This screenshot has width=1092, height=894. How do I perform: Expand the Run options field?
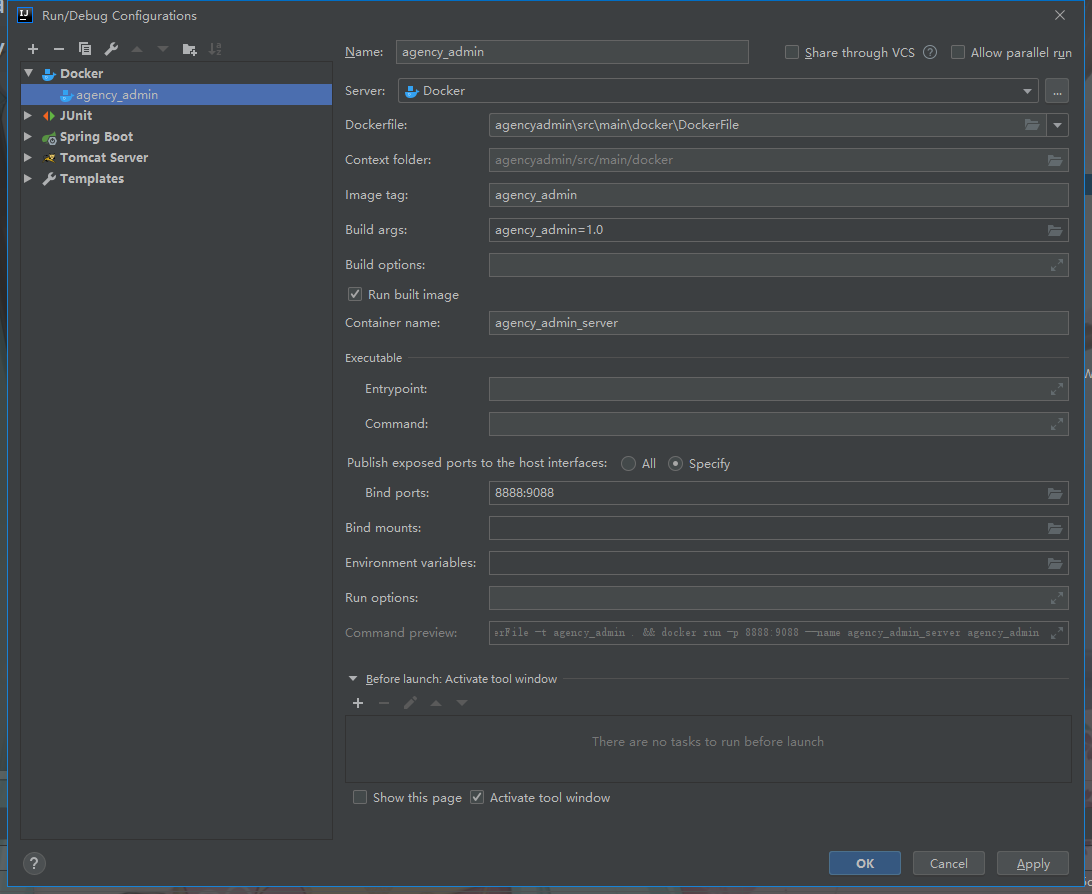1056,597
